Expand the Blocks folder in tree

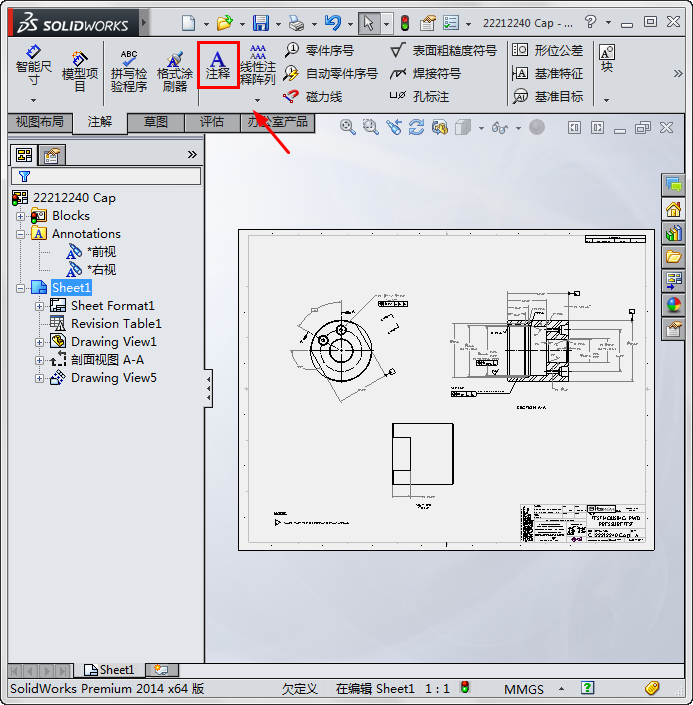pos(21,216)
